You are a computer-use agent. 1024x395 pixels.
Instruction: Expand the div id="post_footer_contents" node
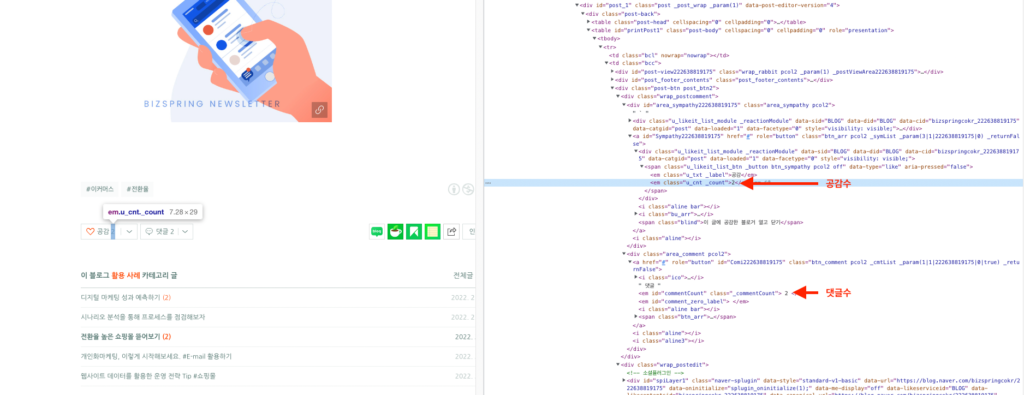[613, 80]
